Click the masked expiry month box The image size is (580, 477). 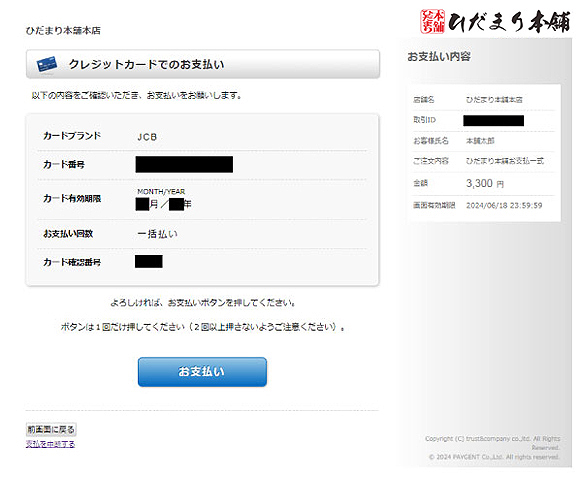click(142, 204)
